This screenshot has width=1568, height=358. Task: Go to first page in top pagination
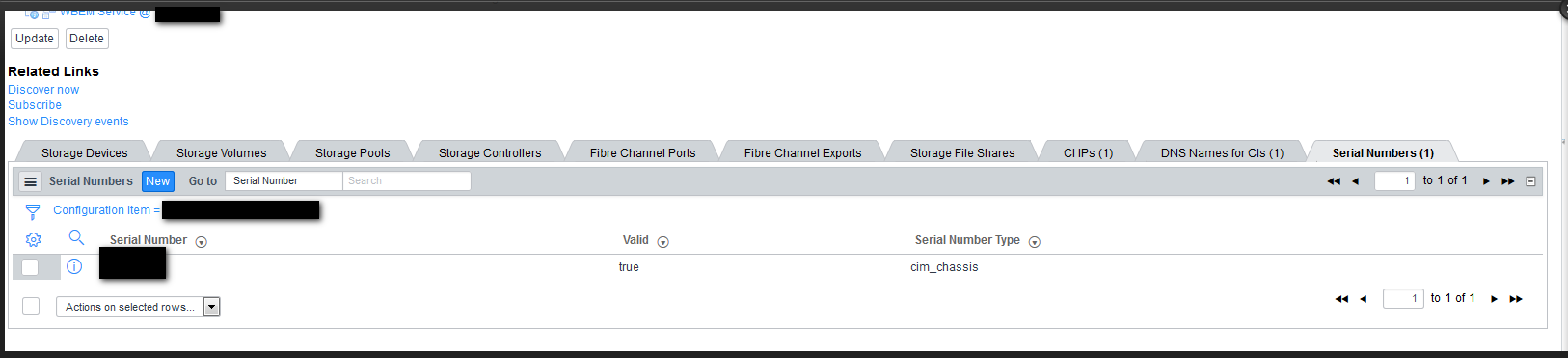point(1334,181)
